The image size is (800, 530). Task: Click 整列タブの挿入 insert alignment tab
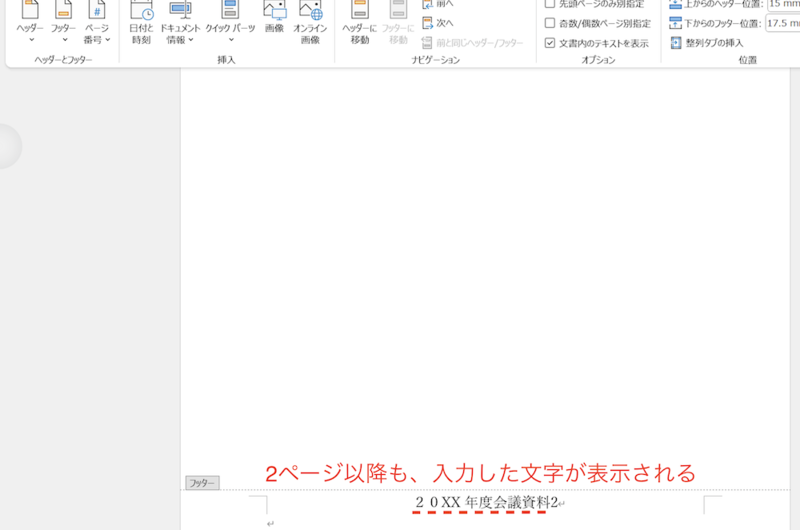(707, 43)
